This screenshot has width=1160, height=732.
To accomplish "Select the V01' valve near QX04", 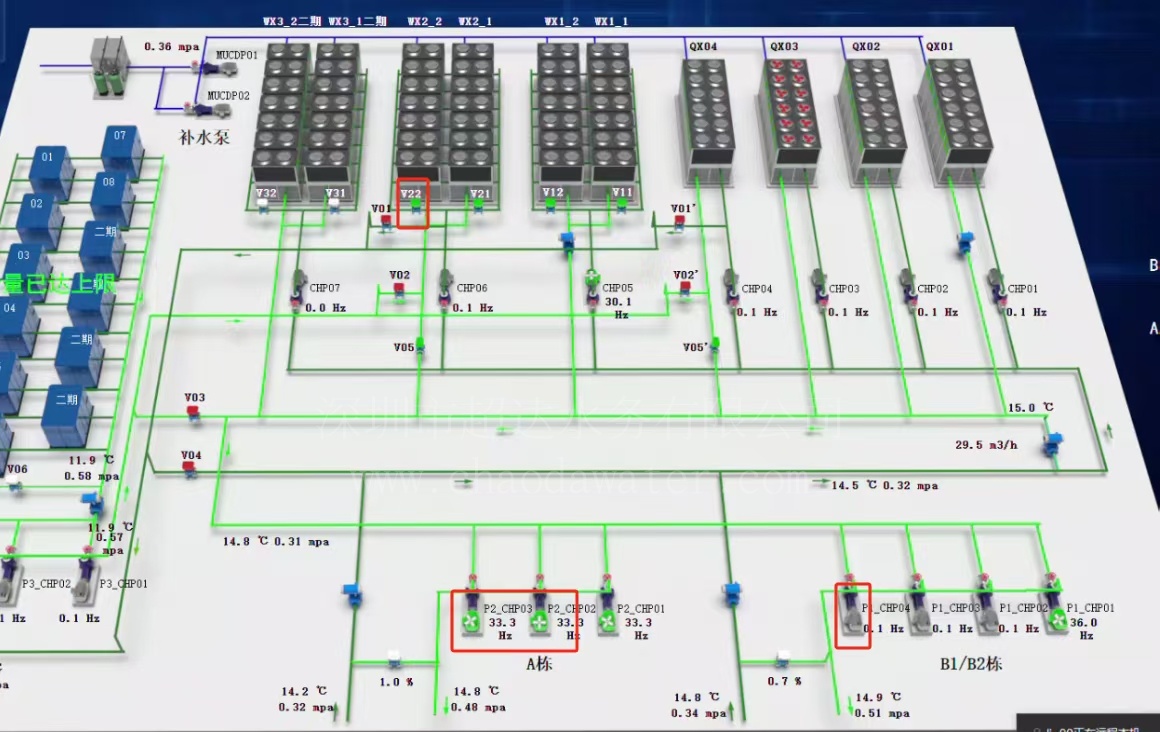I will tap(678, 221).
